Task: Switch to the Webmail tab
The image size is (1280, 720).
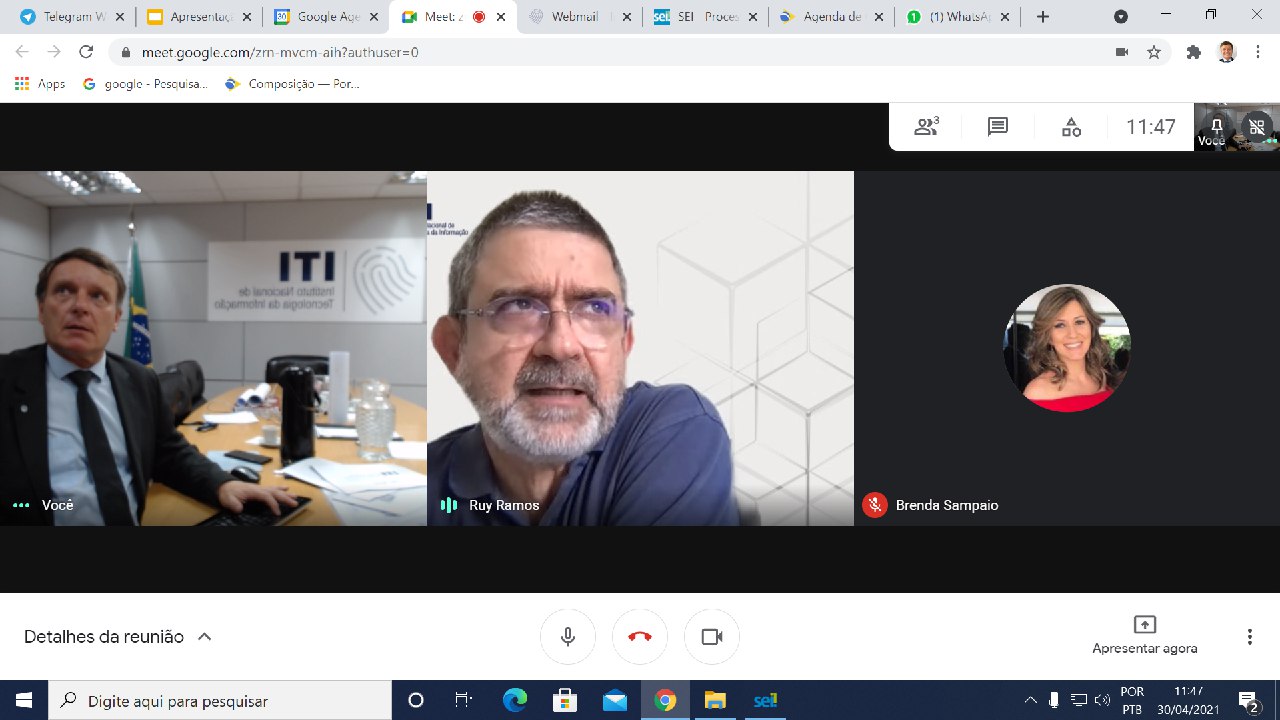Action: pyautogui.click(x=580, y=16)
